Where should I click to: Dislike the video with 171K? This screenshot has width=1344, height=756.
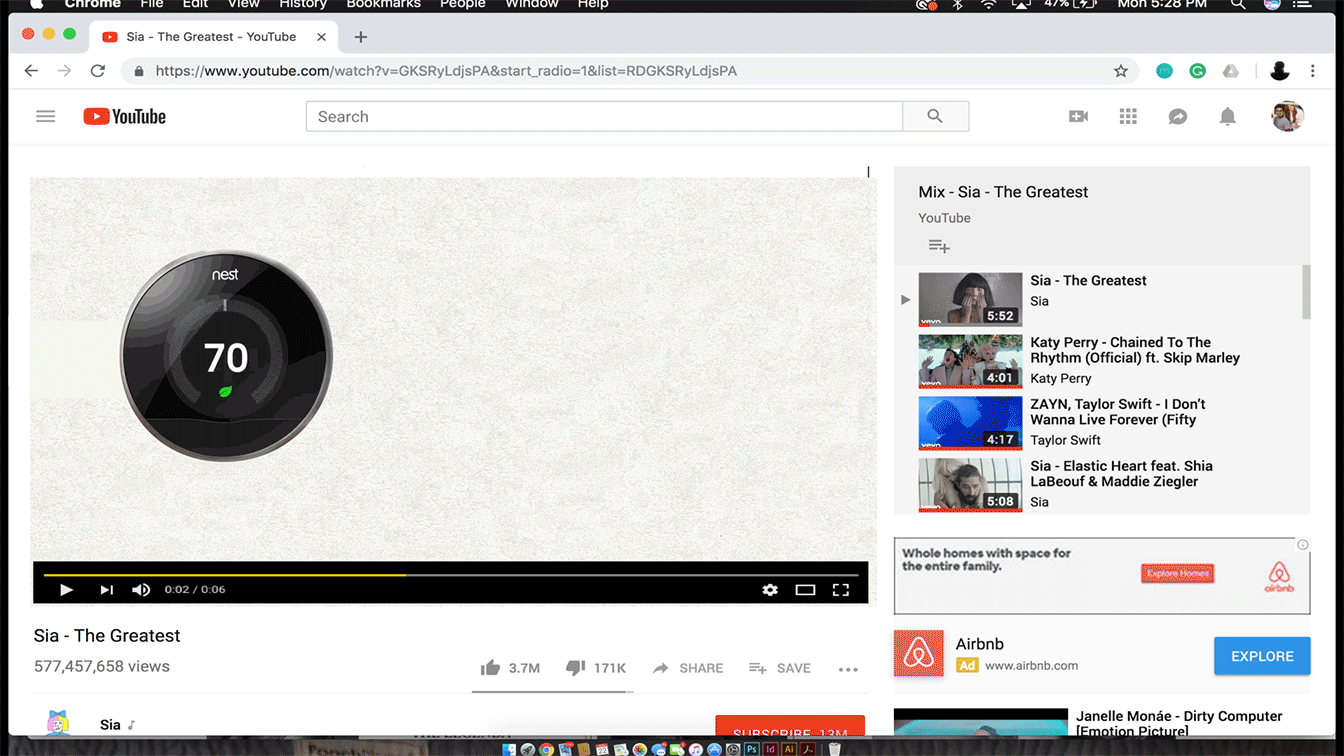[596, 668]
